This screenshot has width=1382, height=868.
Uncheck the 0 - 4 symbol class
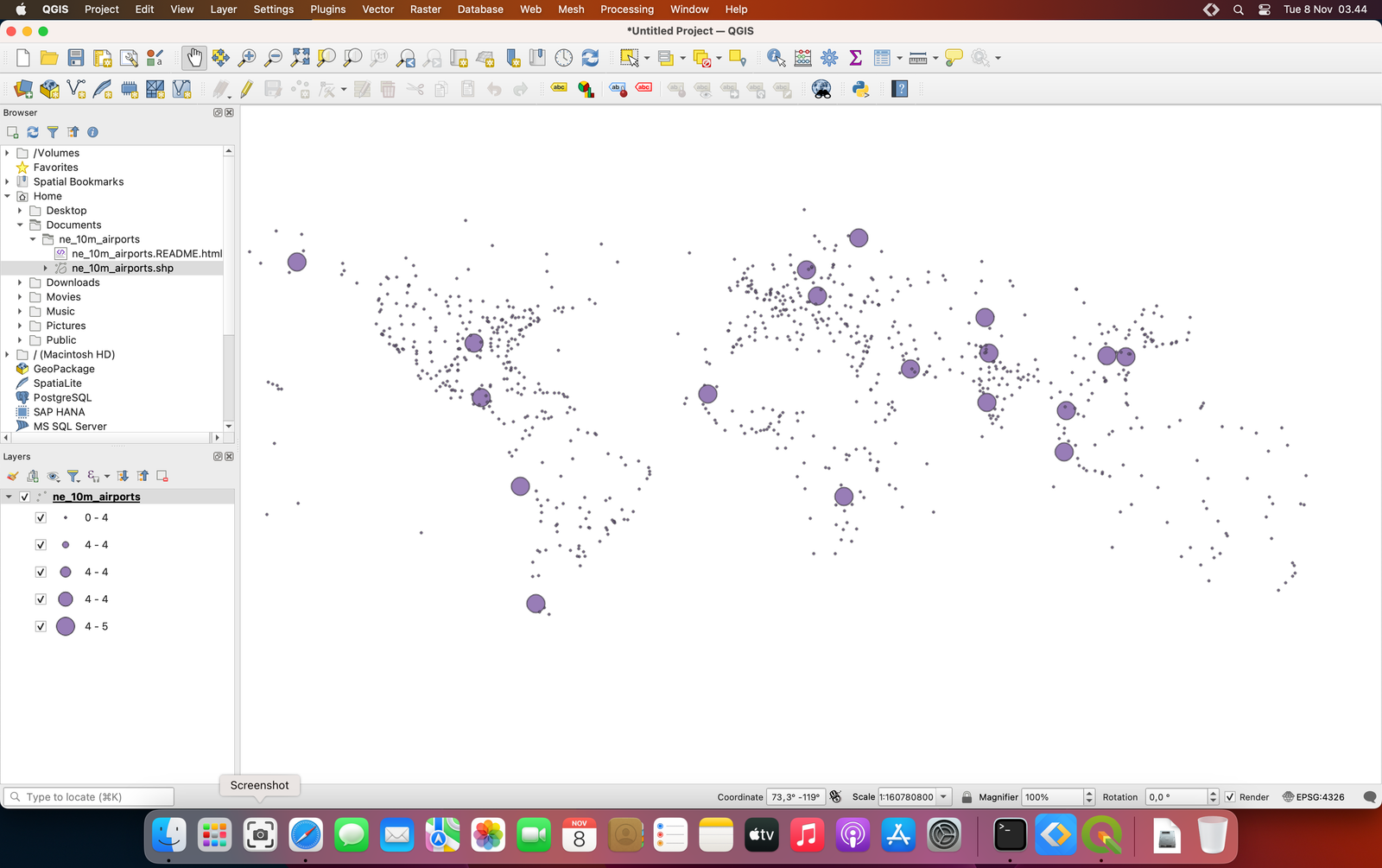(41, 517)
